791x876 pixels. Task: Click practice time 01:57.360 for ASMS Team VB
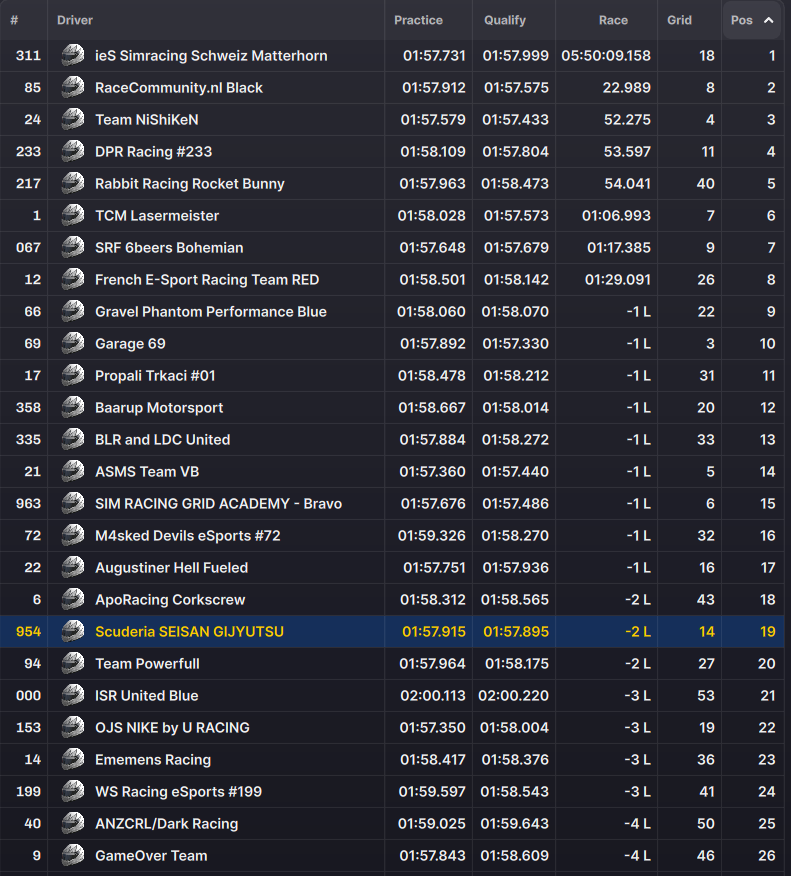(x=432, y=471)
